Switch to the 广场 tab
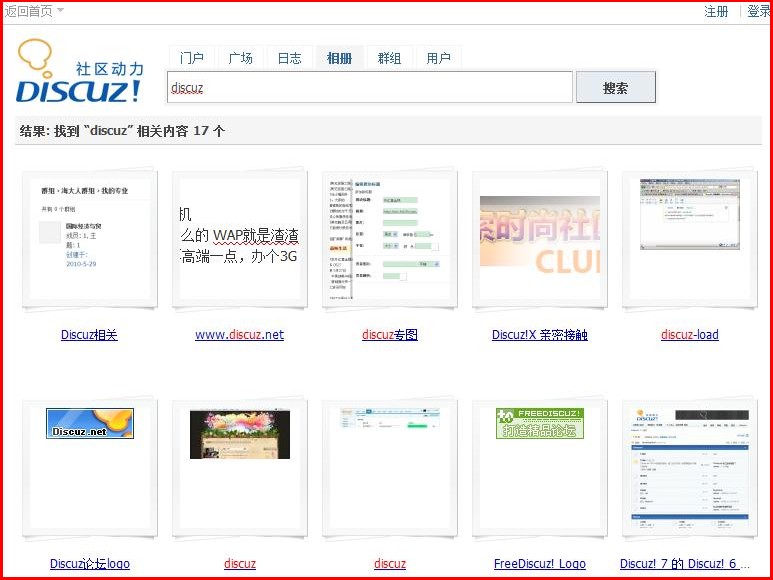This screenshot has width=773, height=580. tap(241, 58)
